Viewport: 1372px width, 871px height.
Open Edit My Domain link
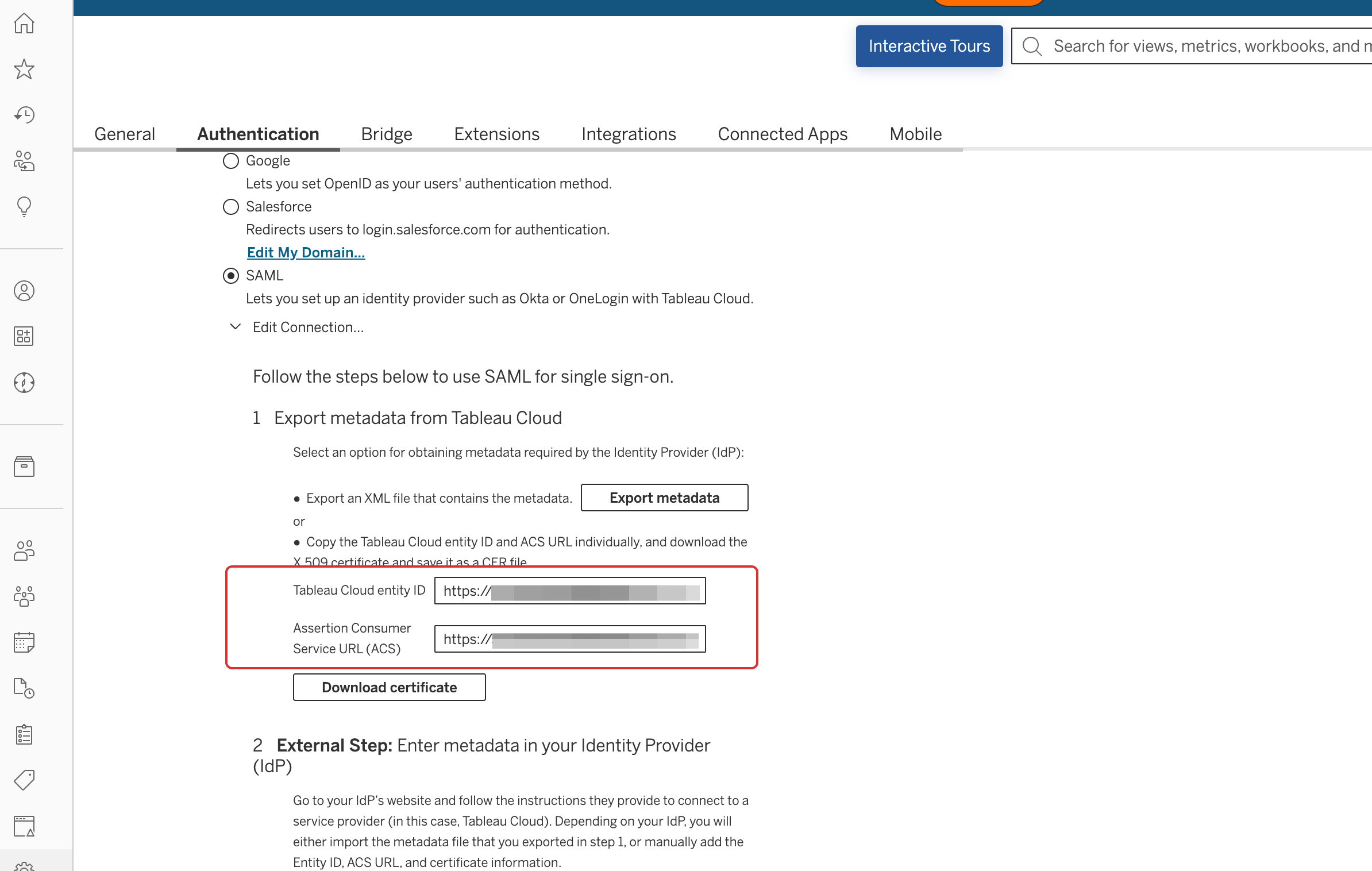(306, 252)
